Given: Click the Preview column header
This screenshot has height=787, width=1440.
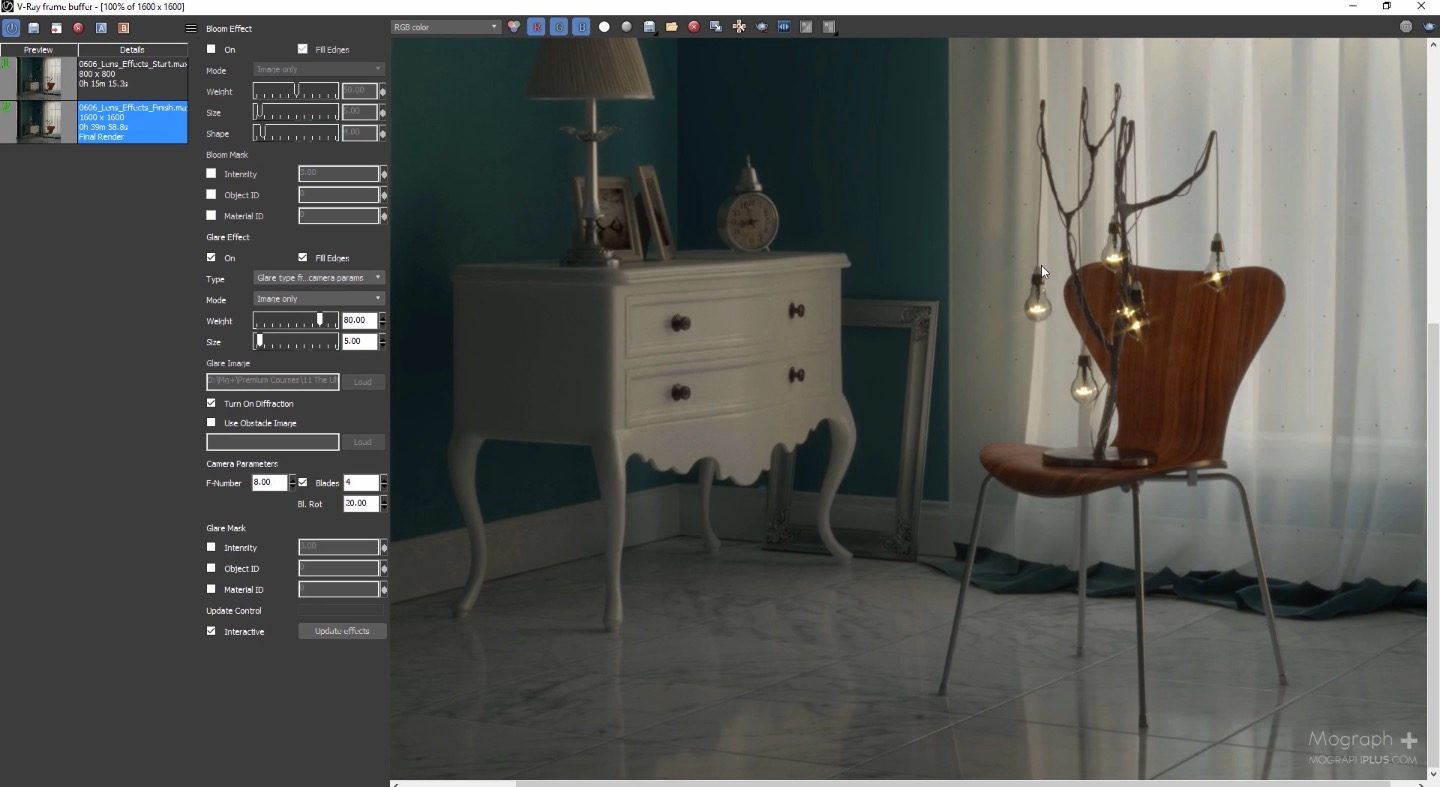Looking at the screenshot, I should tap(39, 50).
